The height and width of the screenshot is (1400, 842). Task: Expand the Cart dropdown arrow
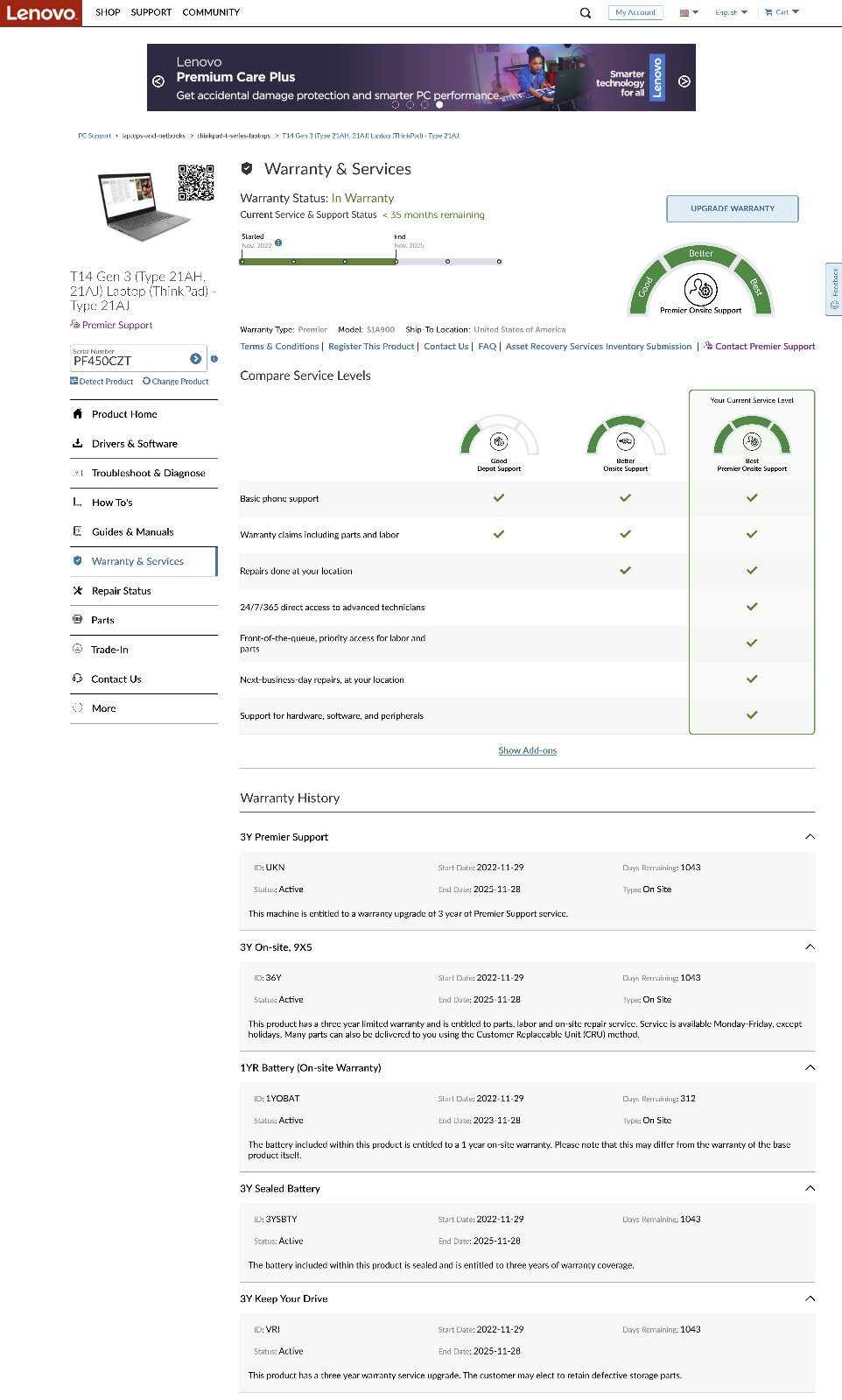[796, 12]
